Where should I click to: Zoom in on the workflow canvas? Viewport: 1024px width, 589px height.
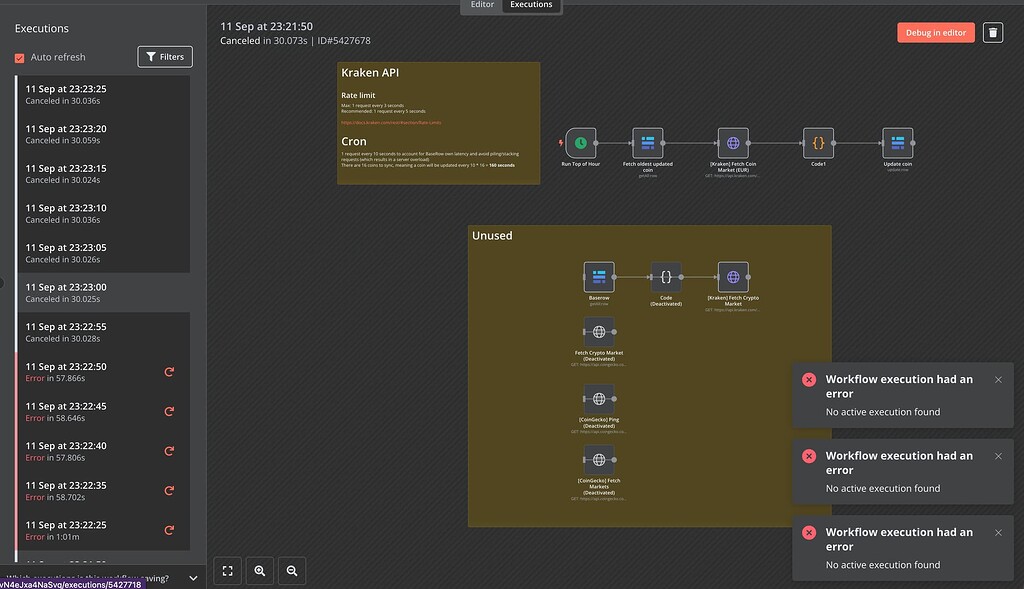259,570
